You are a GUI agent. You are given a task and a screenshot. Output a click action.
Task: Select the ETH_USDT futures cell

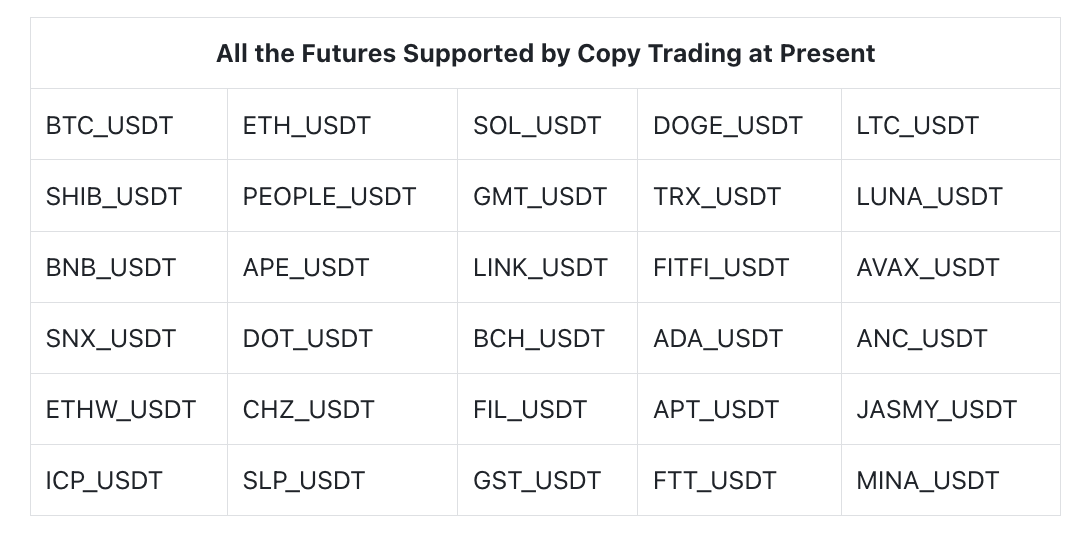point(306,126)
